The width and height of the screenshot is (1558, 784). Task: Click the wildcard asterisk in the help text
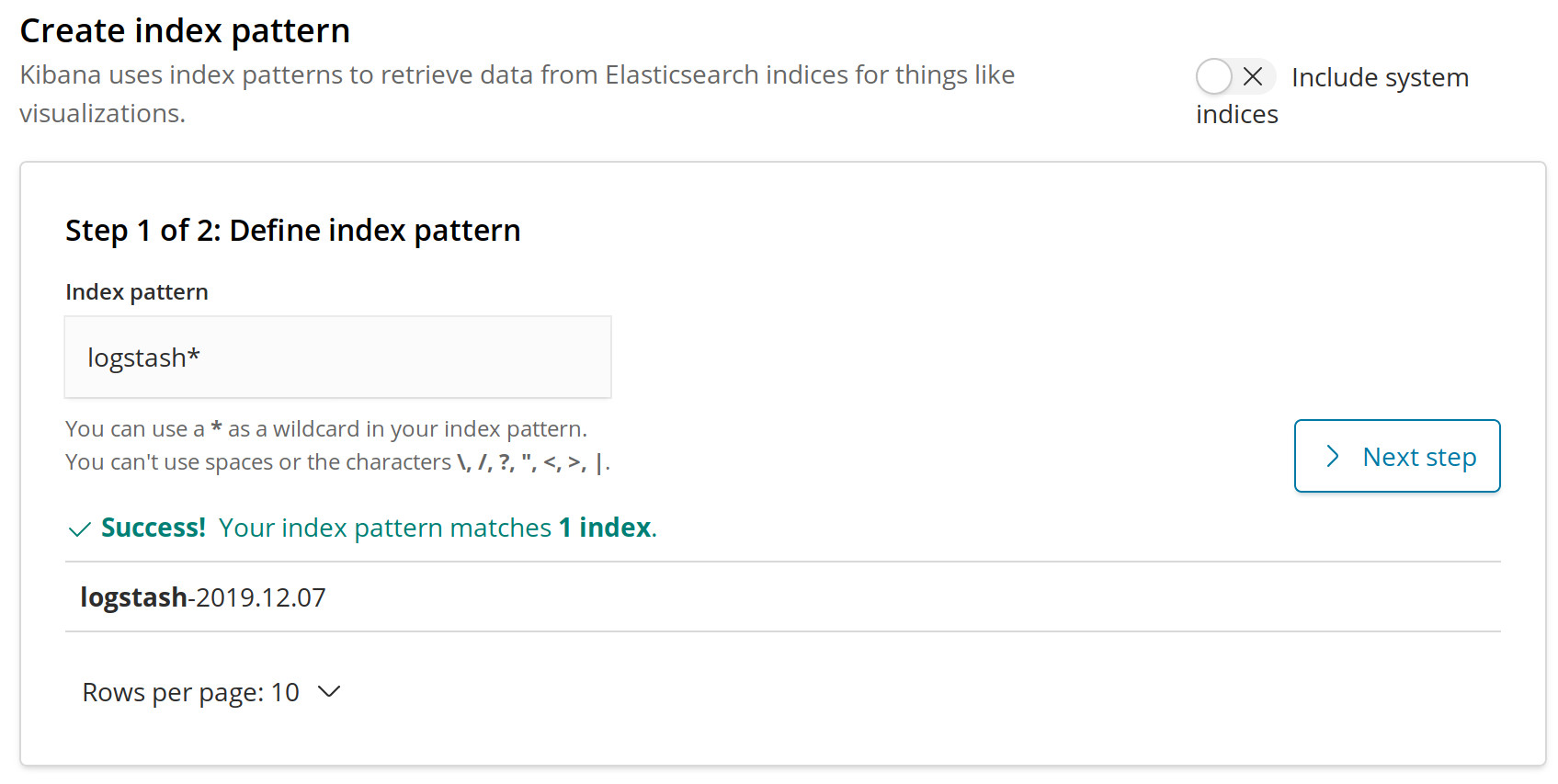pos(216,427)
